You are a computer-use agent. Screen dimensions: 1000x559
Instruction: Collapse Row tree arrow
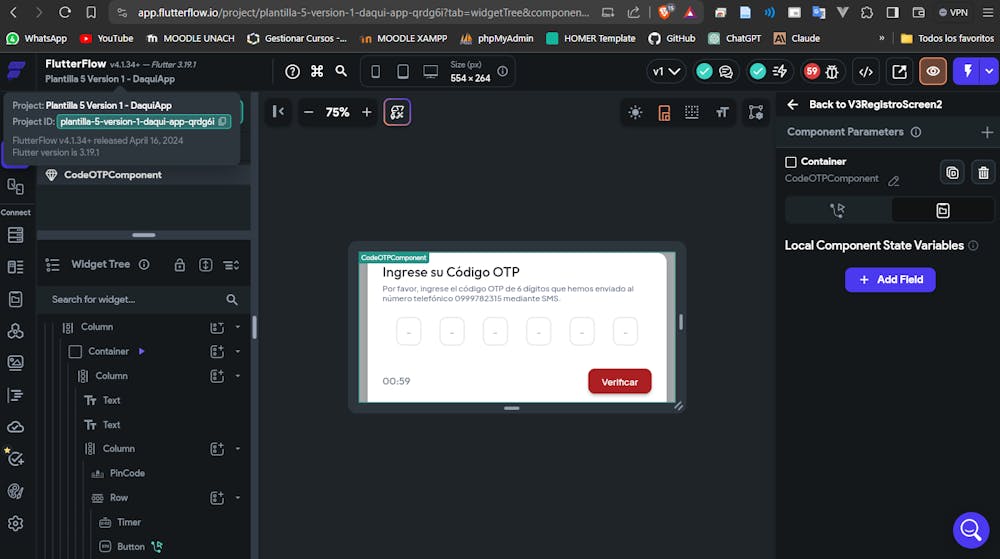238,498
